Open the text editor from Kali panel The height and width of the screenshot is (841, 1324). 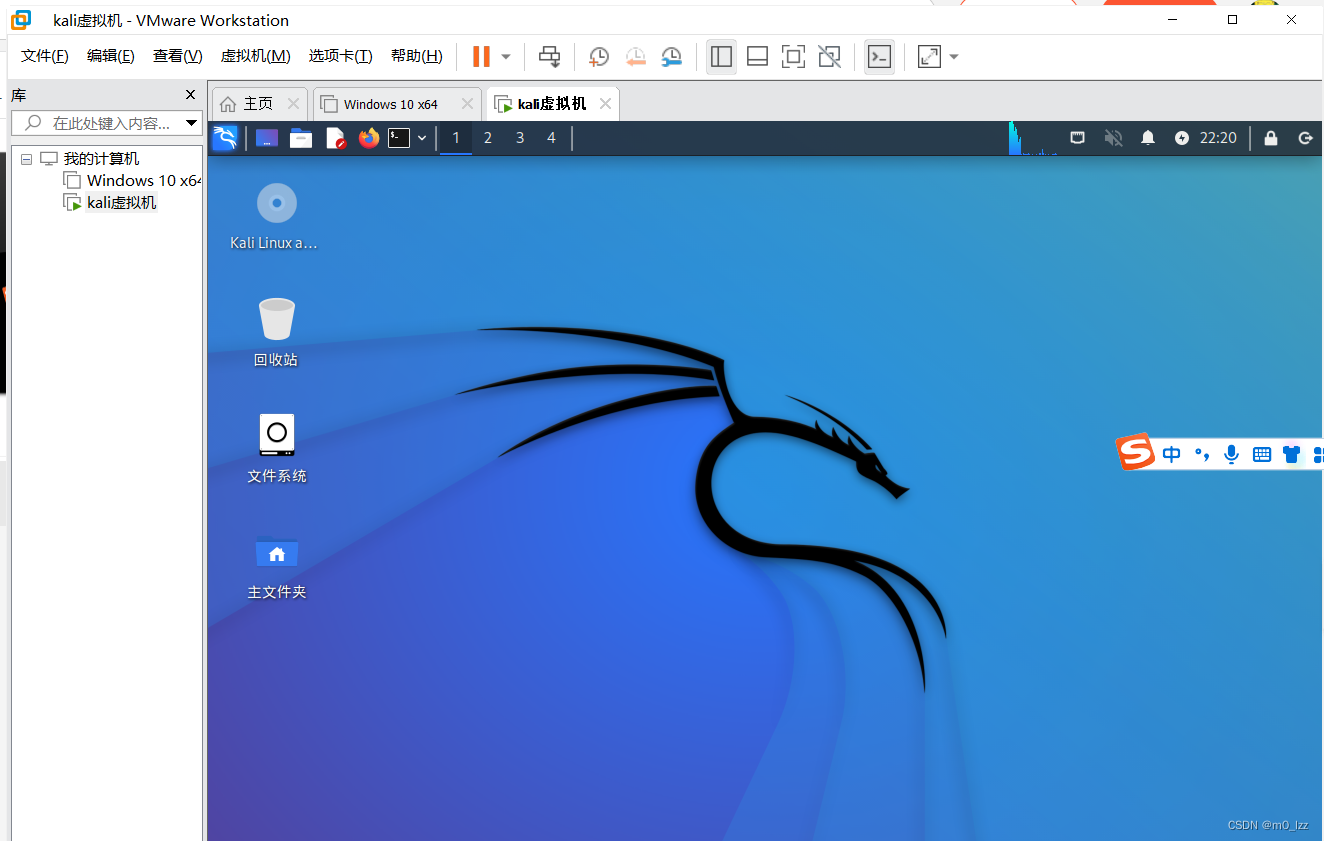point(335,138)
